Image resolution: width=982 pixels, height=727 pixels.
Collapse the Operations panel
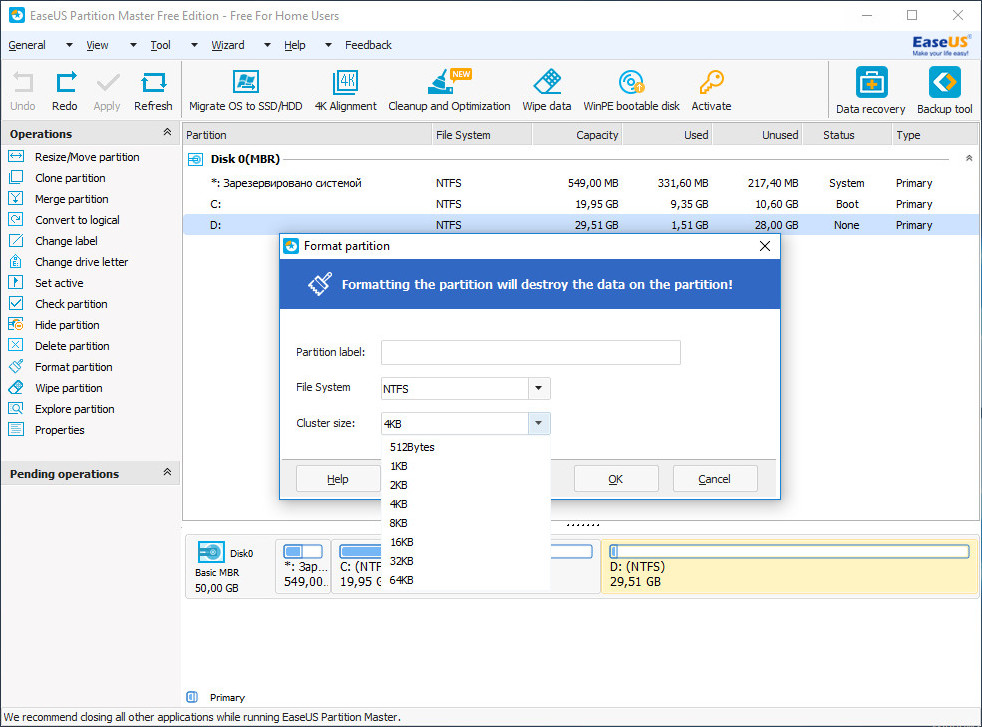tap(167, 132)
